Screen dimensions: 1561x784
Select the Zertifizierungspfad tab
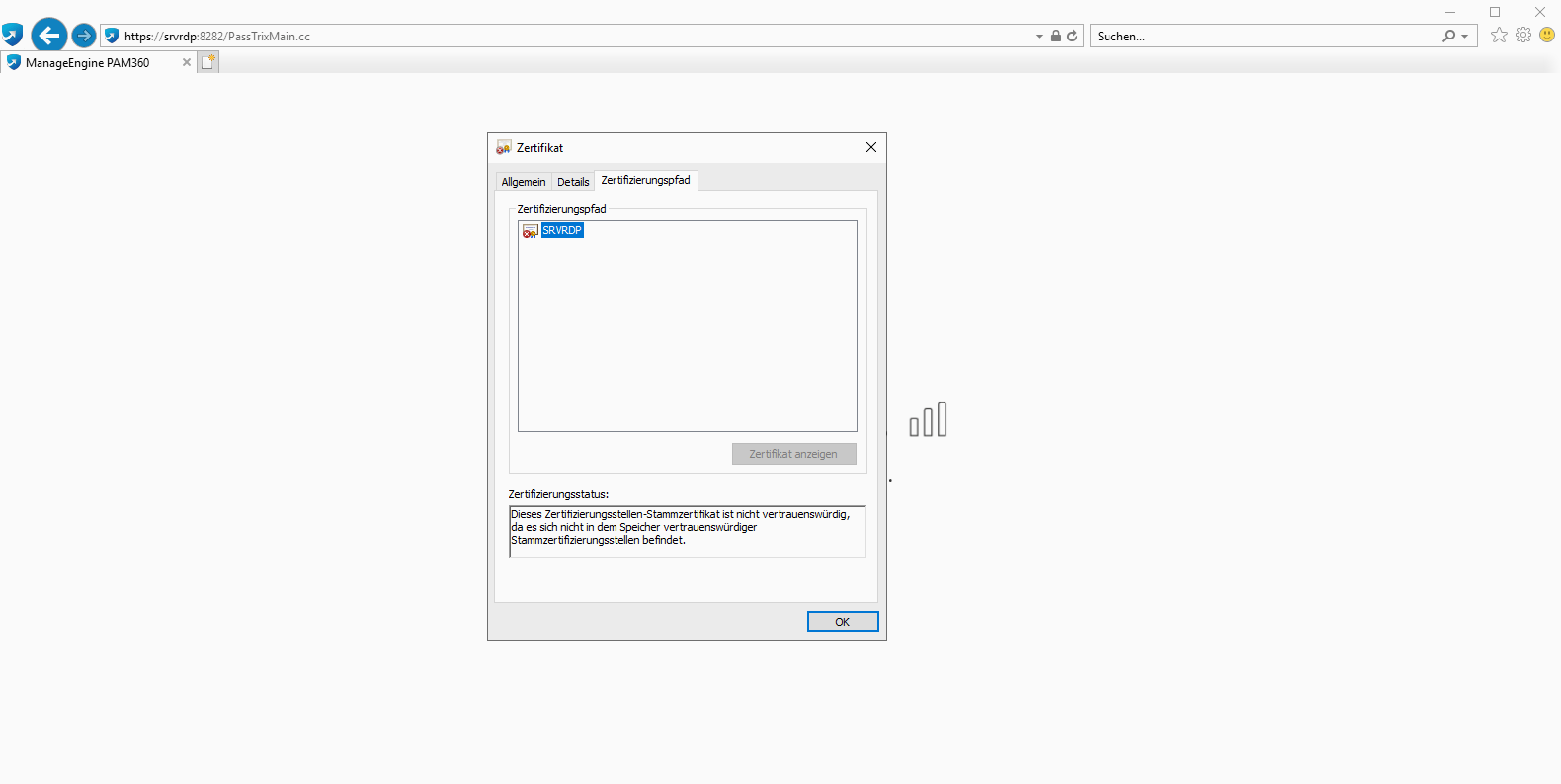tap(645, 180)
